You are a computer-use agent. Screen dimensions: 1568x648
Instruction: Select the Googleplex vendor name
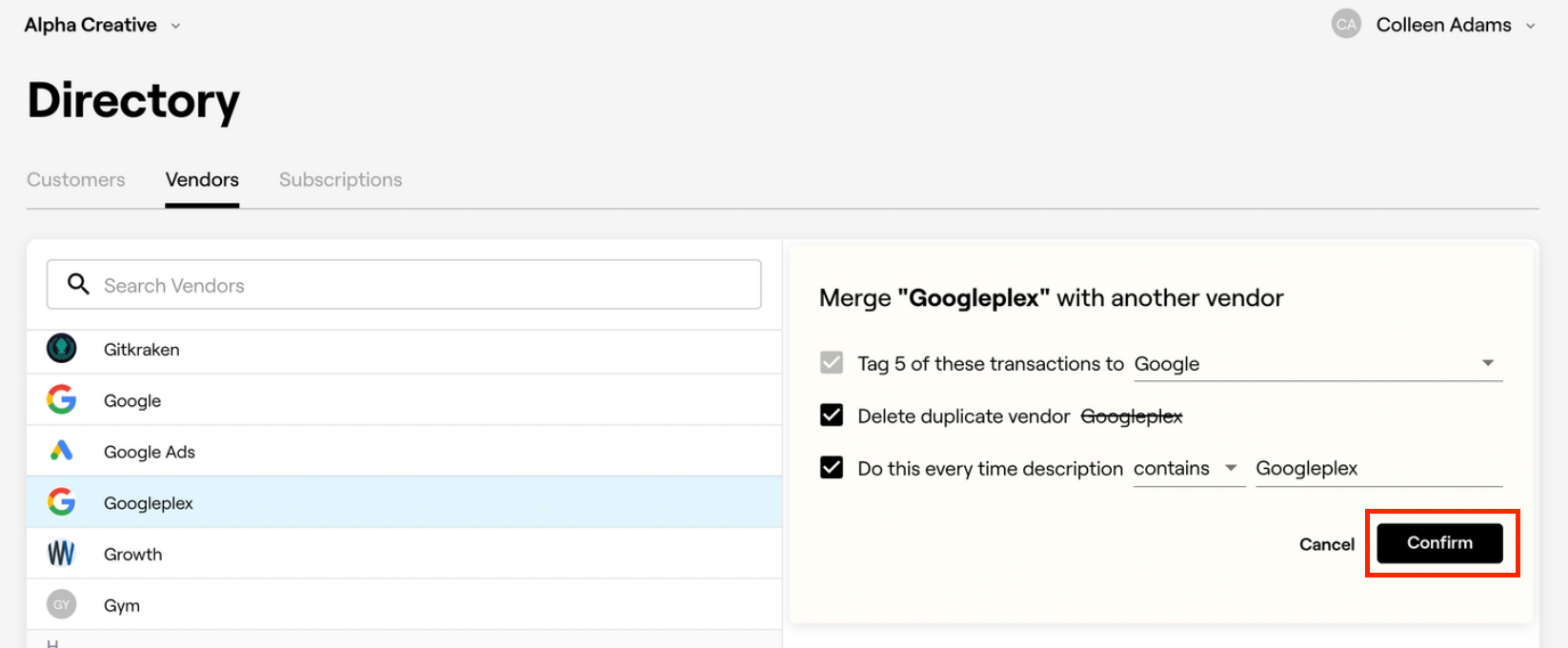[149, 503]
